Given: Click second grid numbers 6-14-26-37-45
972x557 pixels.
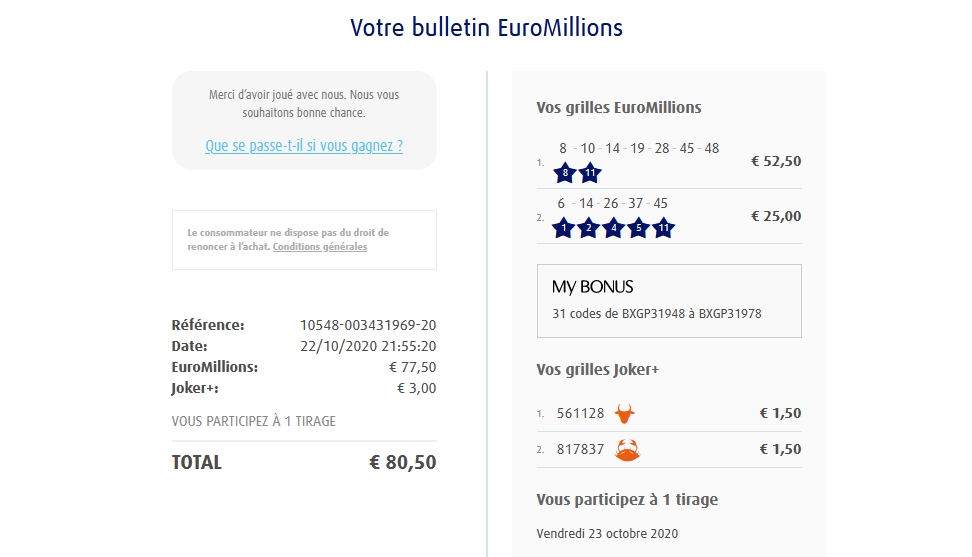Looking at the screenshot, I should [x=613, y=203].
